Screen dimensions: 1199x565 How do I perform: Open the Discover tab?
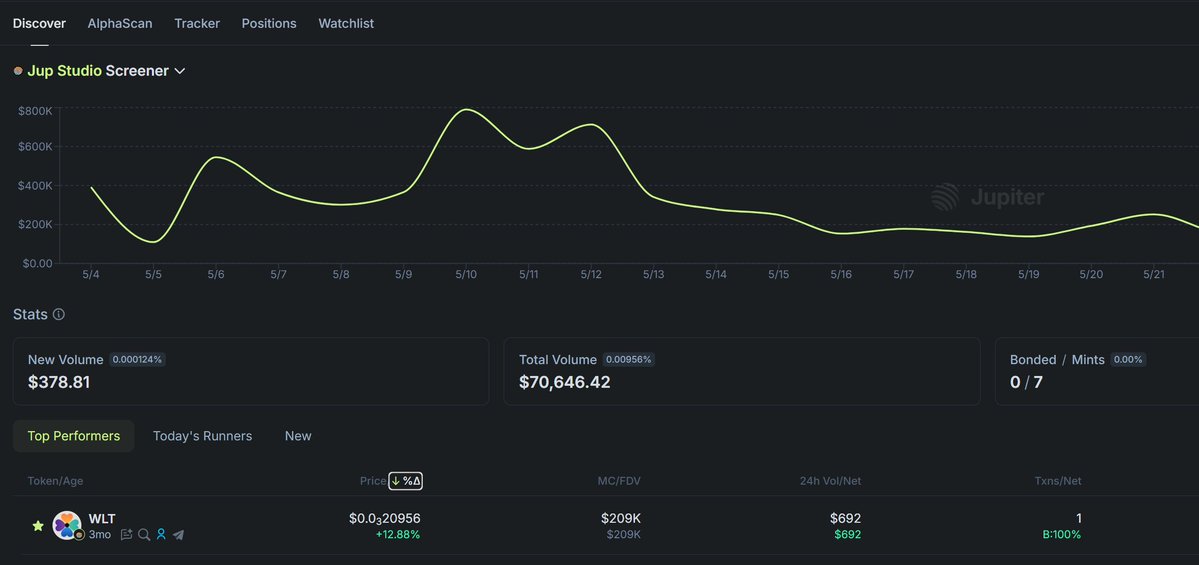tap(39, 24)
